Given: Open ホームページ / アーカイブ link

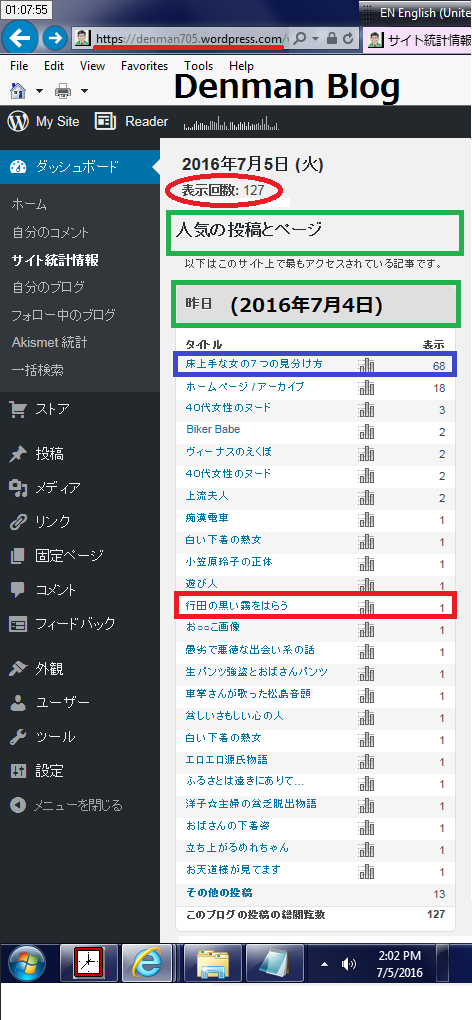Looking at the screenshot, I should coord(244,386).
